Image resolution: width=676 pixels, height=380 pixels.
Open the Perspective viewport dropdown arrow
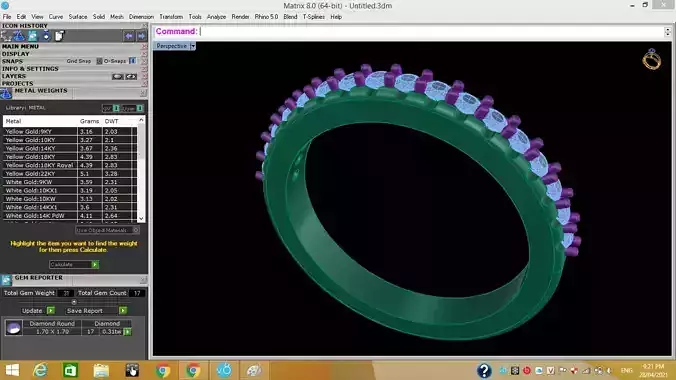193,46
